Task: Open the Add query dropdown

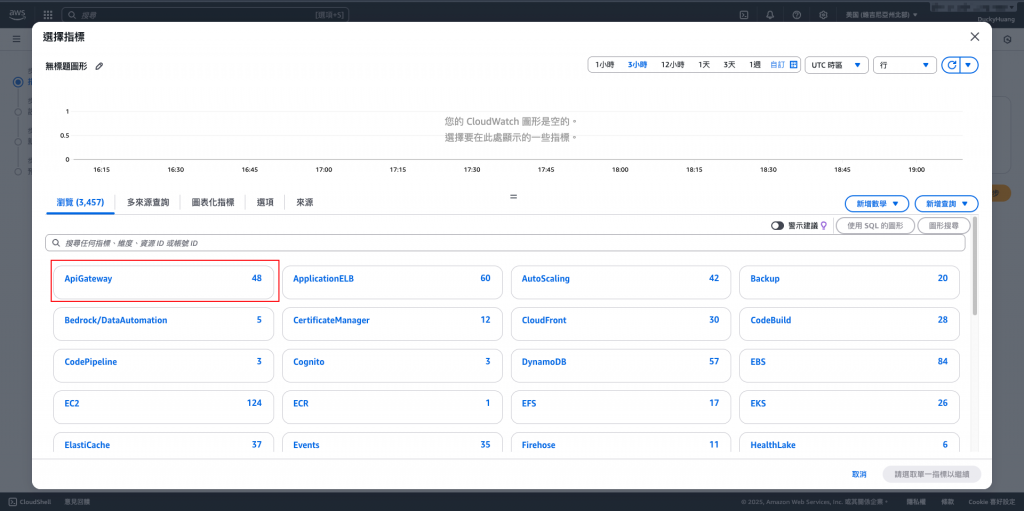Action: pos(946,203)
